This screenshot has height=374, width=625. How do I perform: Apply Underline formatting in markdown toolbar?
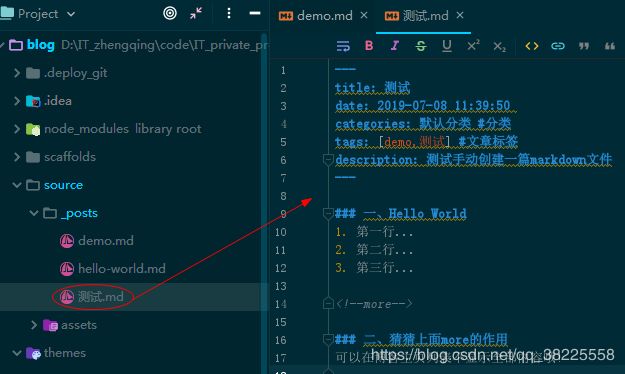(447, 46)
